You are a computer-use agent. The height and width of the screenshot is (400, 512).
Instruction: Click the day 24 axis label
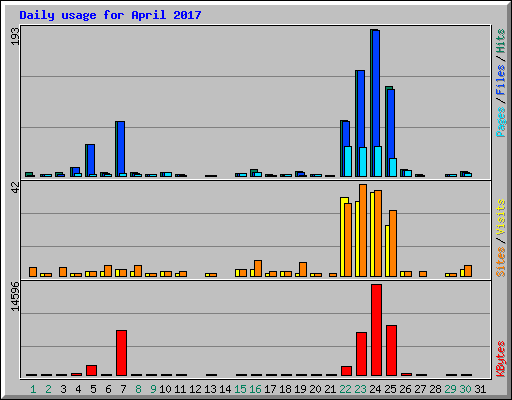(375, 389)
